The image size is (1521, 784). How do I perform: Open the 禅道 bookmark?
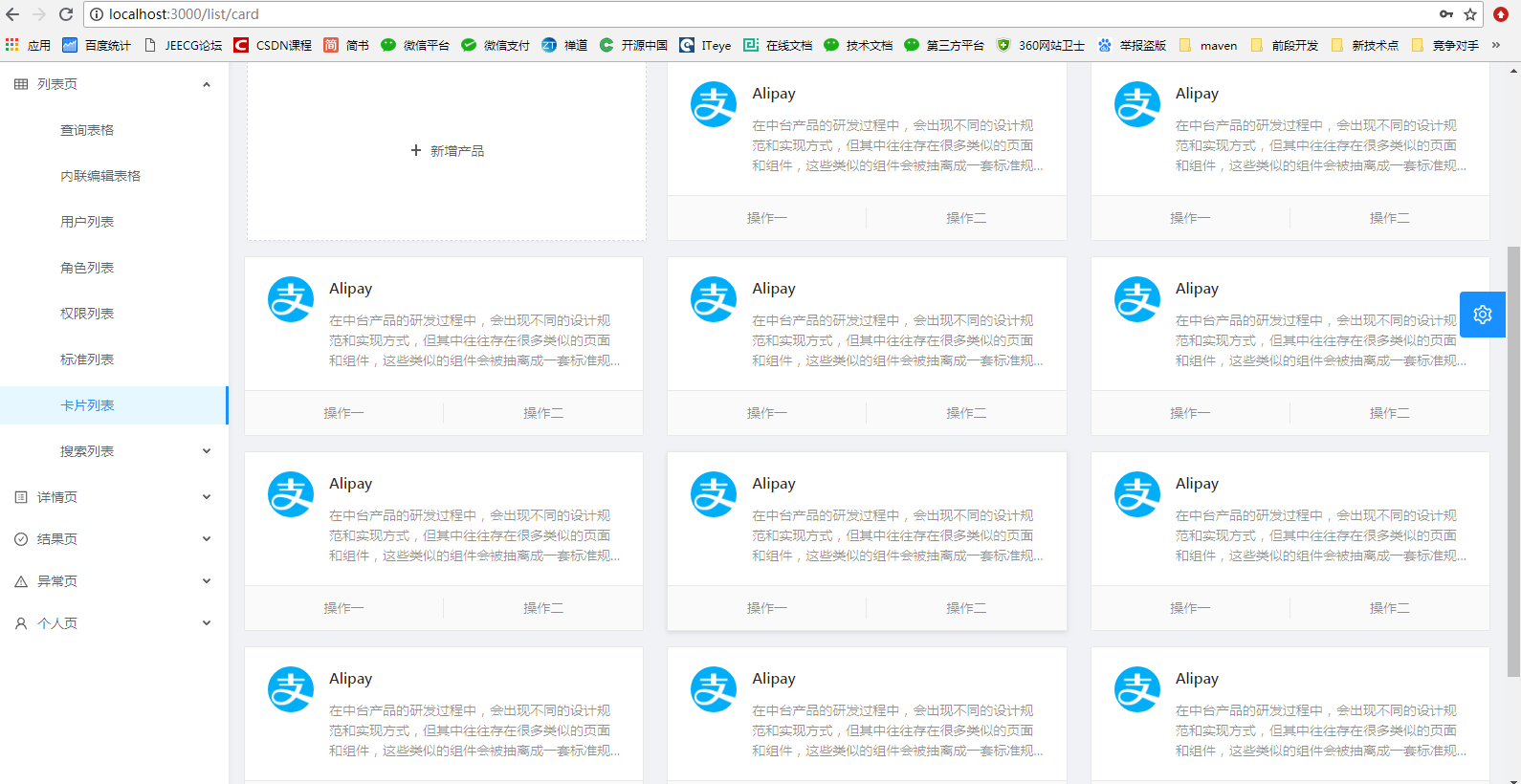(x=564, y=45)
